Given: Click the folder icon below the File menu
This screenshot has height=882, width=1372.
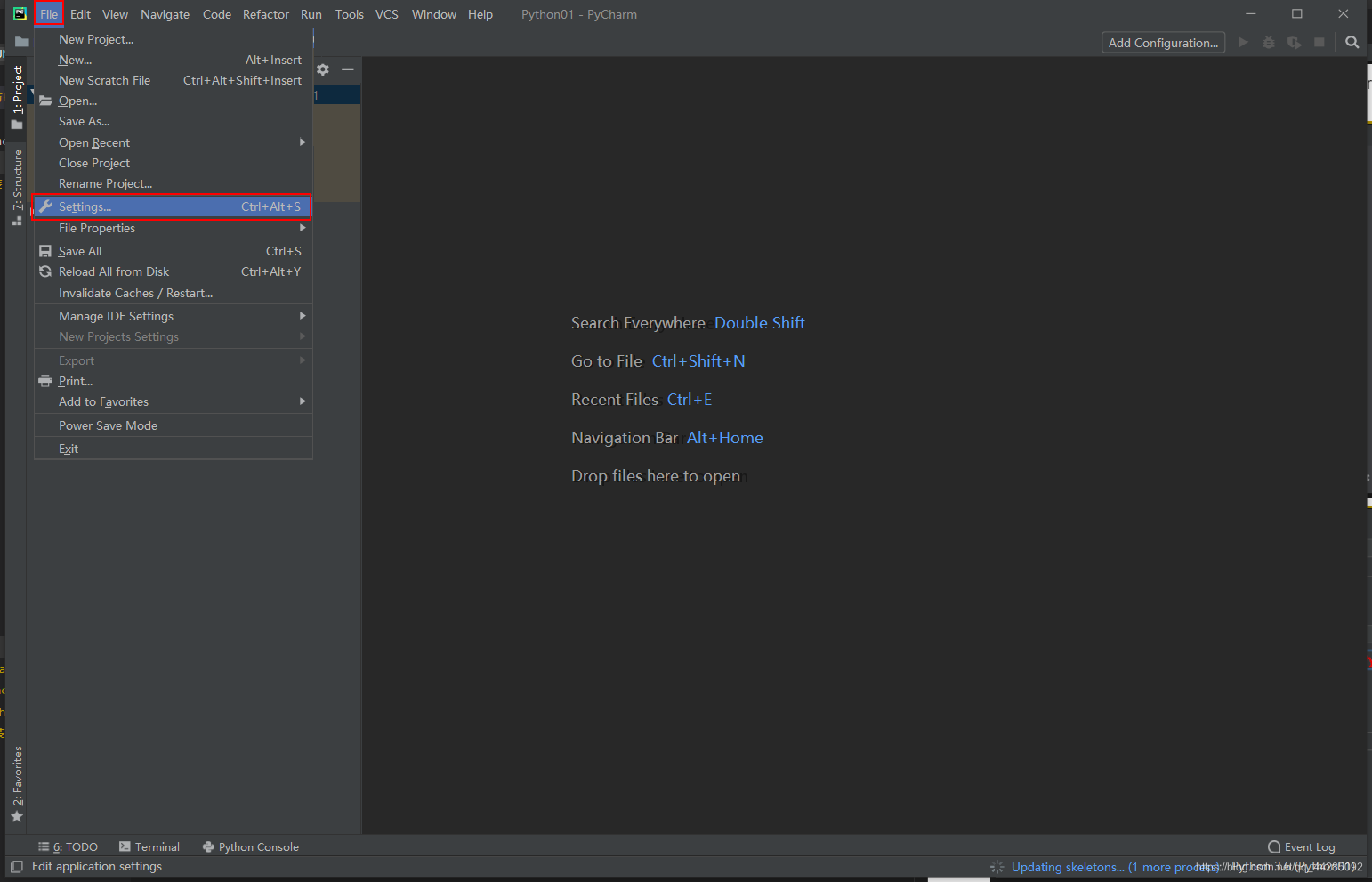Looking at the screenshot, I should point(22,42).
